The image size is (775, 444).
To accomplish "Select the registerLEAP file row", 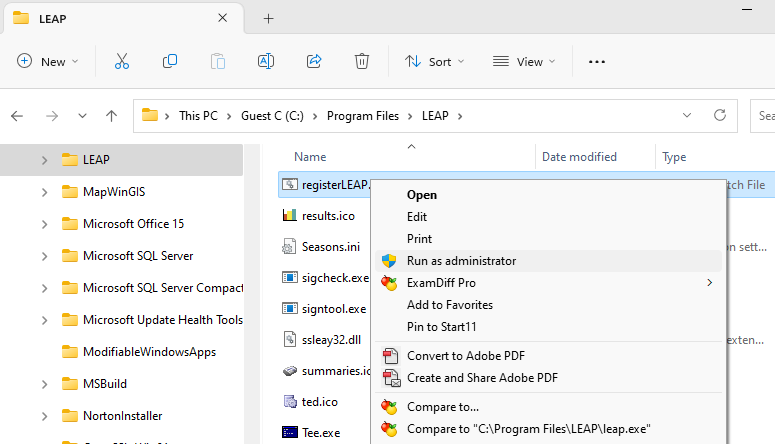I will pyautogui.click(x=325, y=184).
